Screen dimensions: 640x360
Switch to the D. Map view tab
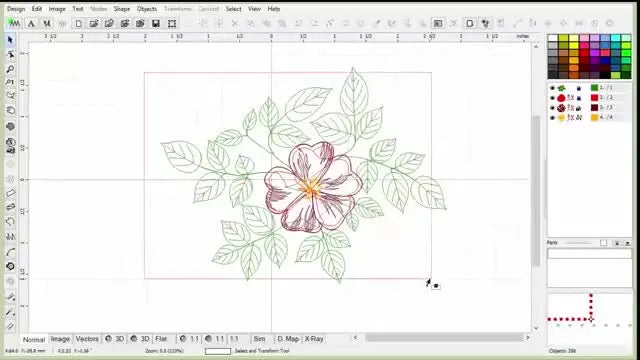(288, 339)
